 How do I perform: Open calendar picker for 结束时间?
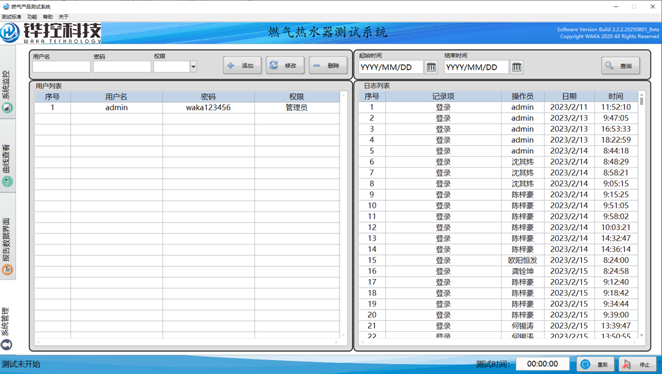516,67
